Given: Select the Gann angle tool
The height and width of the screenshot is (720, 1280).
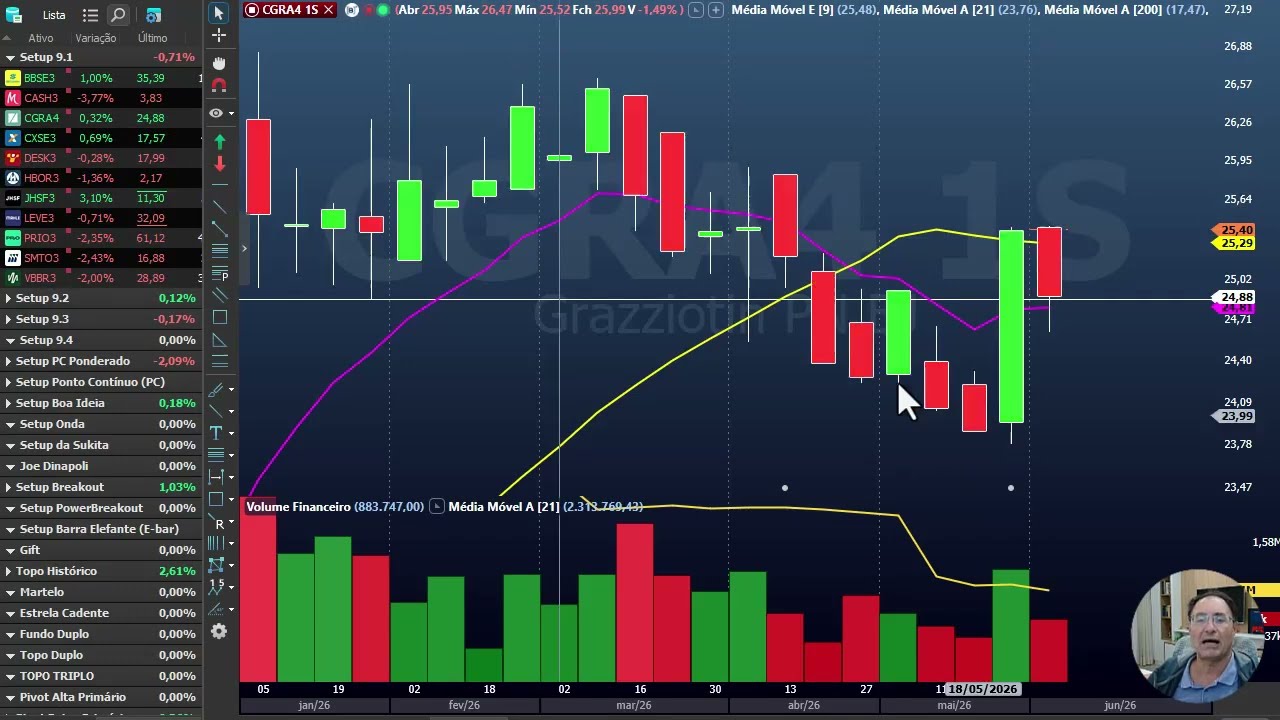Looking at the screenshot, I should coord(216,609).
